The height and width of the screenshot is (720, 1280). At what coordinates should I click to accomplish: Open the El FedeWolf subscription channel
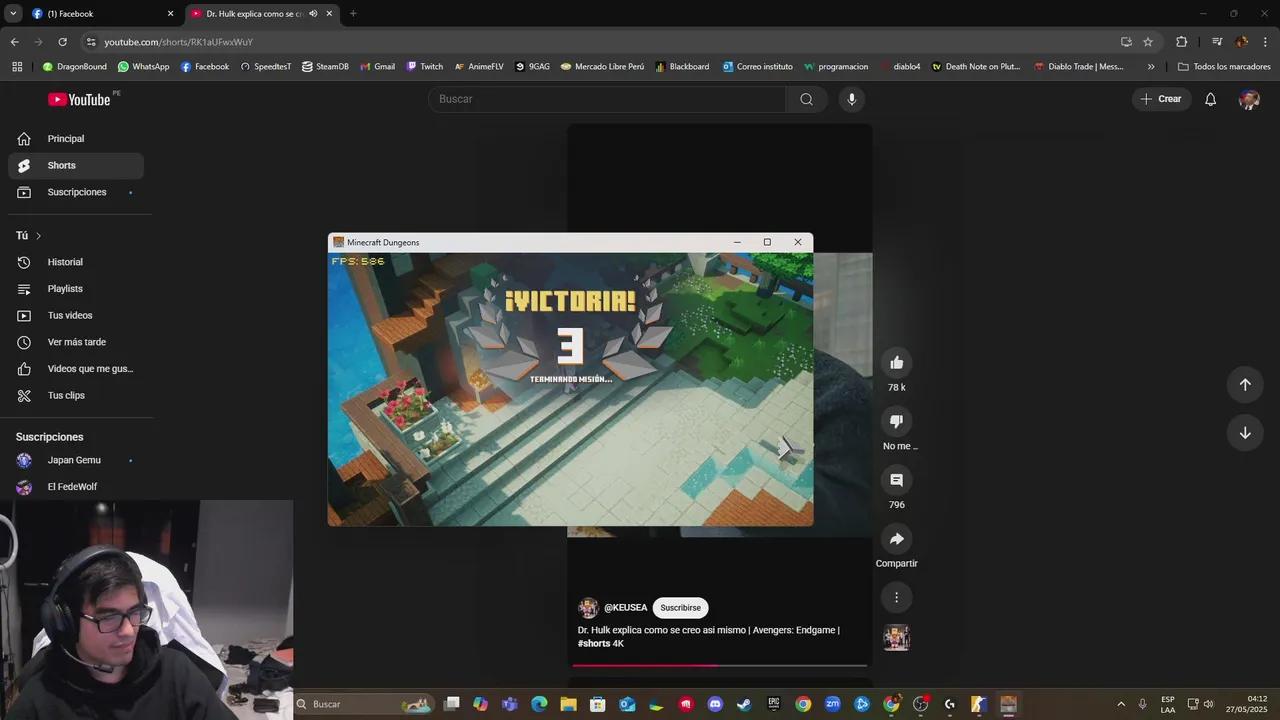(x=76, y=487)
